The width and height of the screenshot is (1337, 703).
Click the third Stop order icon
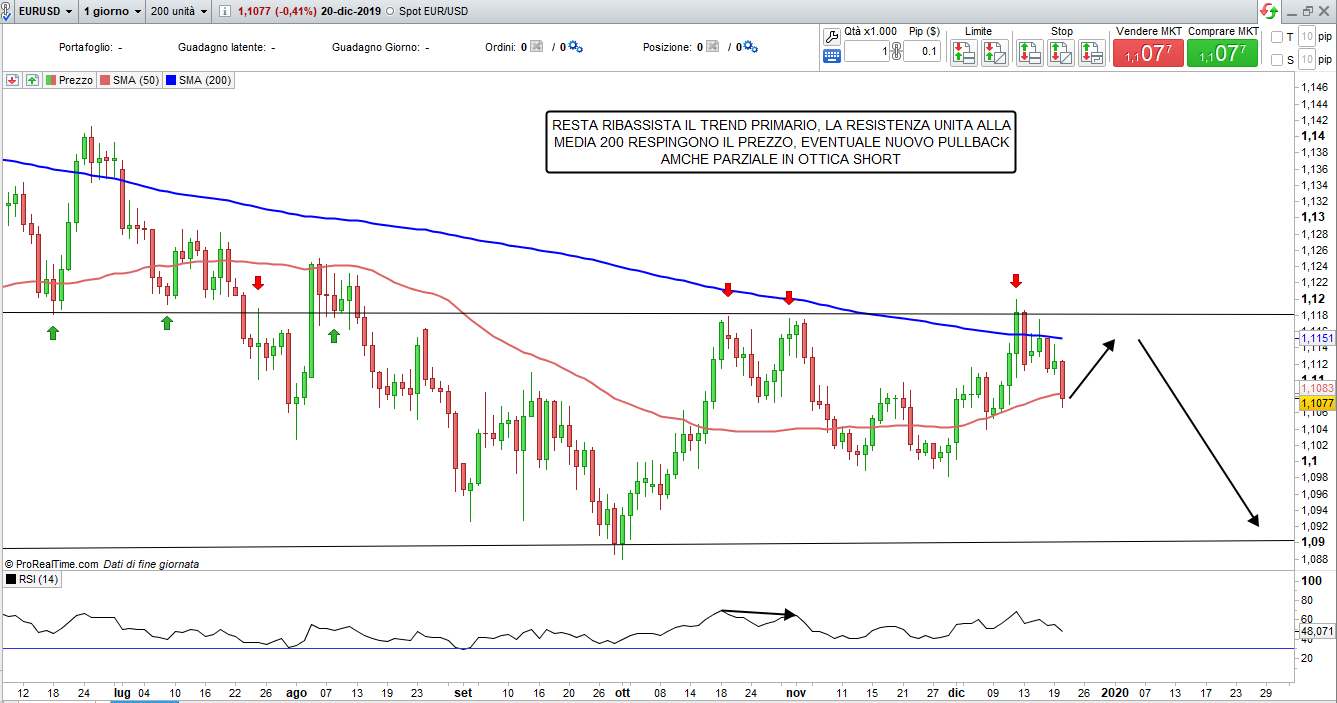pos(1091,53)
